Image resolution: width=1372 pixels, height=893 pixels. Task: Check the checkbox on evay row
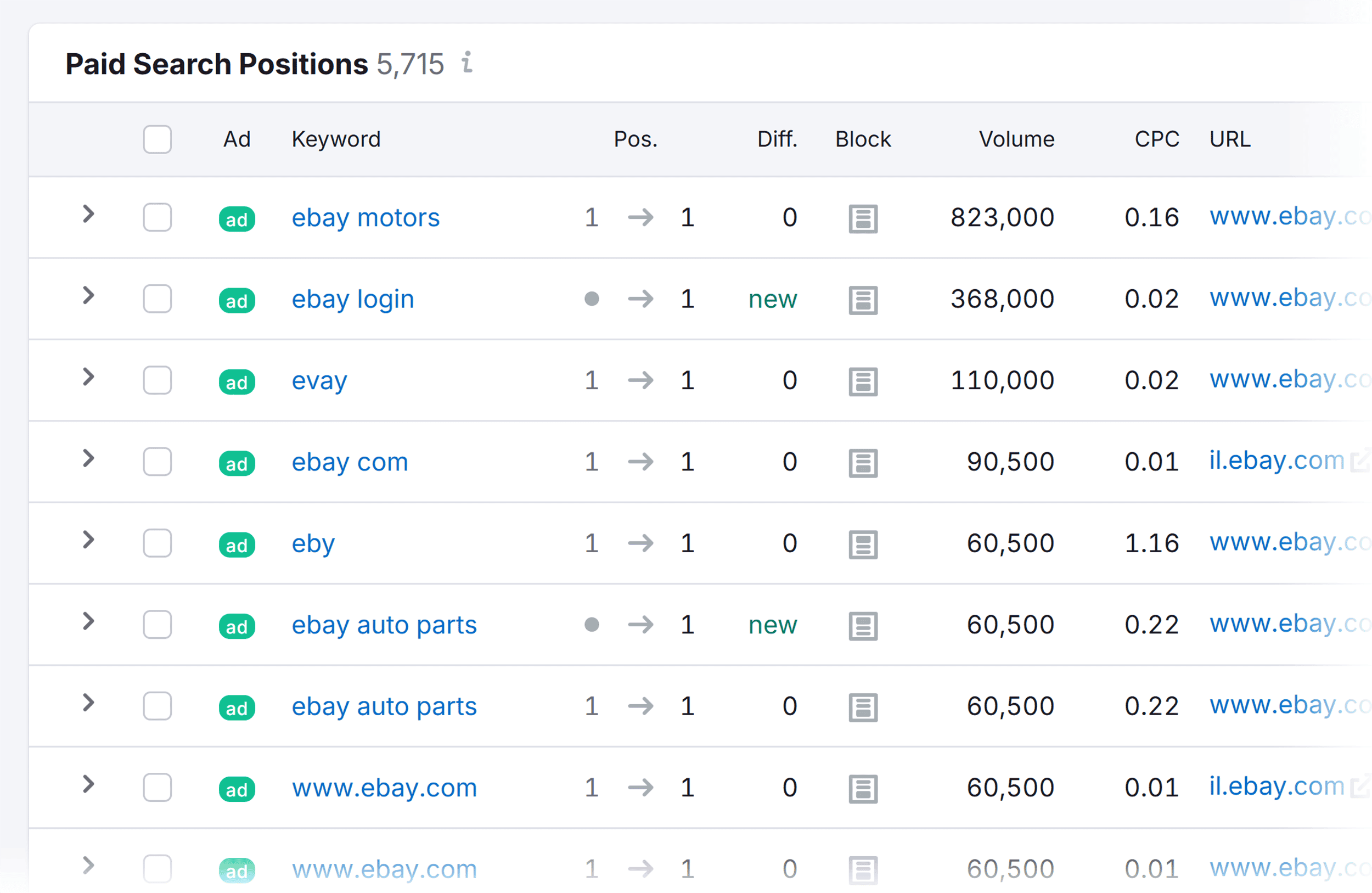pyautogui.click(x=158, y=381)
